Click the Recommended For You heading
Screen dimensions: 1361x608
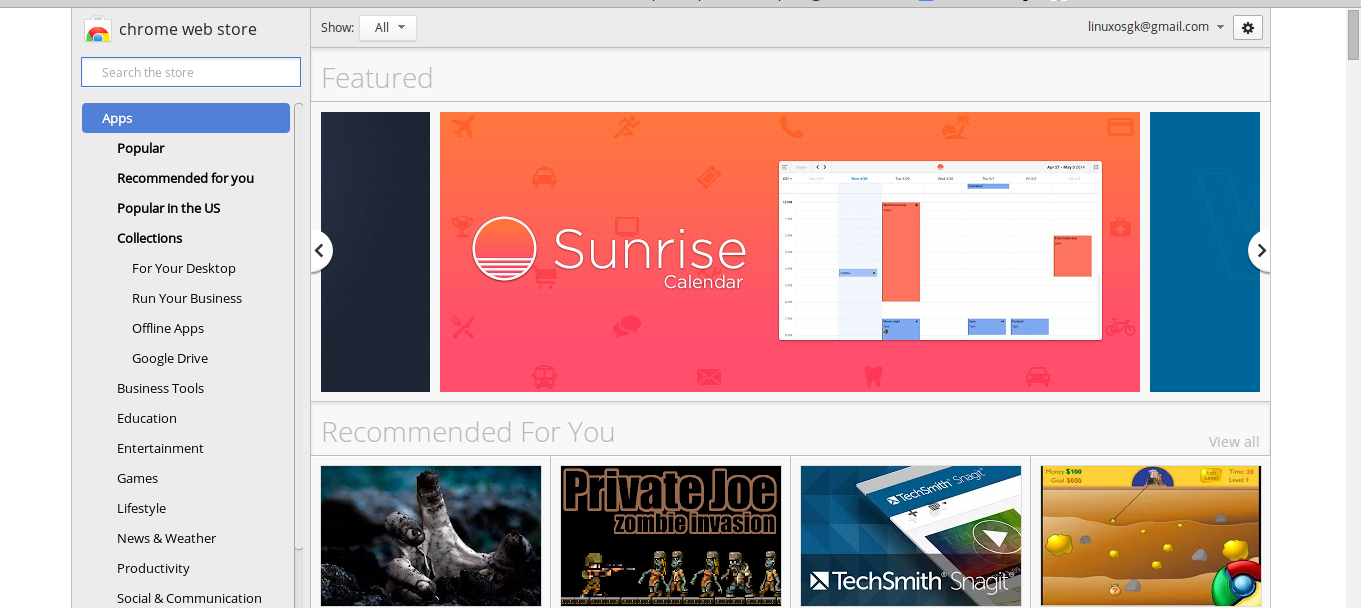pyautogui.click(x=468, y=432)
